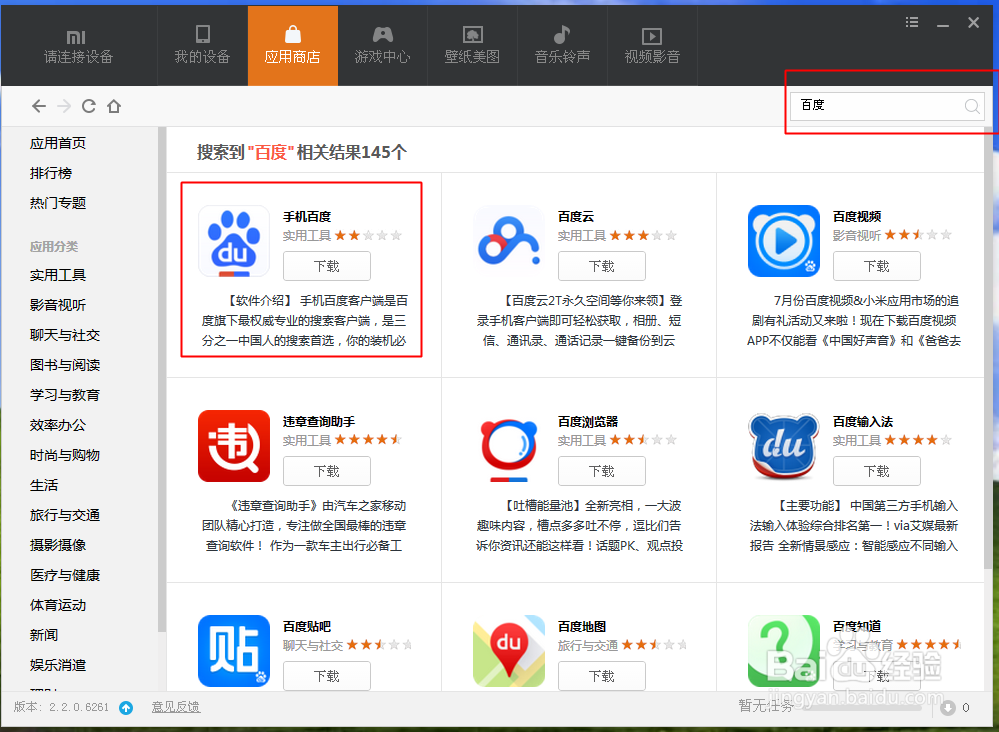Open 百度知道 app icon

[x=784, y=650]
